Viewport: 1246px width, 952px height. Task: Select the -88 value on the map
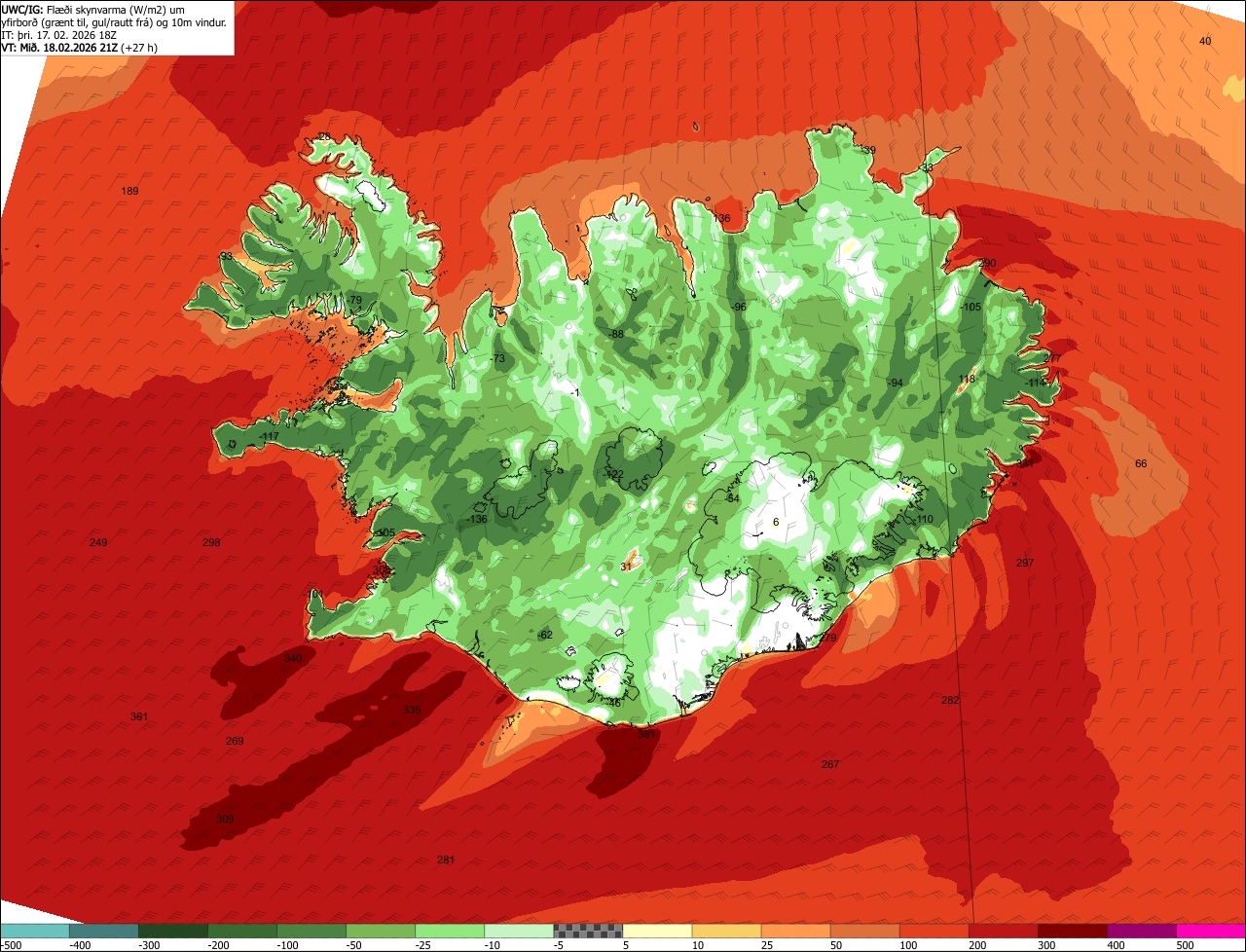coord(616,334)
